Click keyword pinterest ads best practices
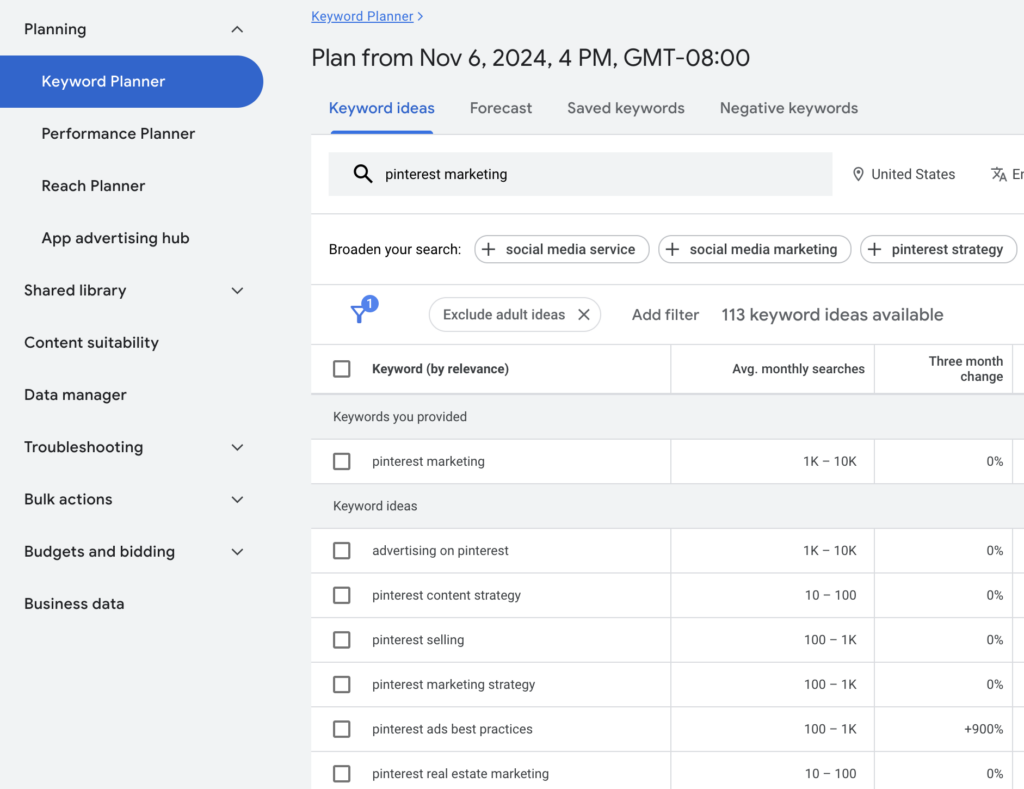This screenshot has height=789, width=1024. [452, 730]
